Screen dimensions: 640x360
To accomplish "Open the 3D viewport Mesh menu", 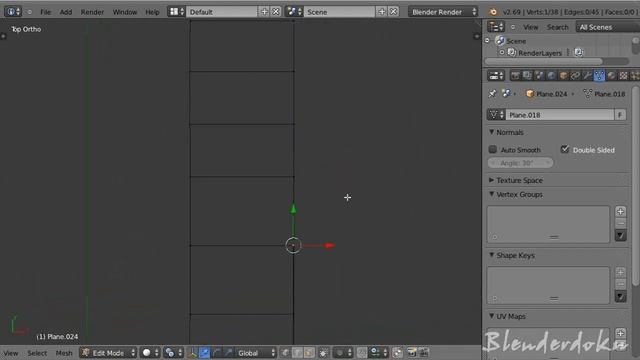I will pos(64,353).
